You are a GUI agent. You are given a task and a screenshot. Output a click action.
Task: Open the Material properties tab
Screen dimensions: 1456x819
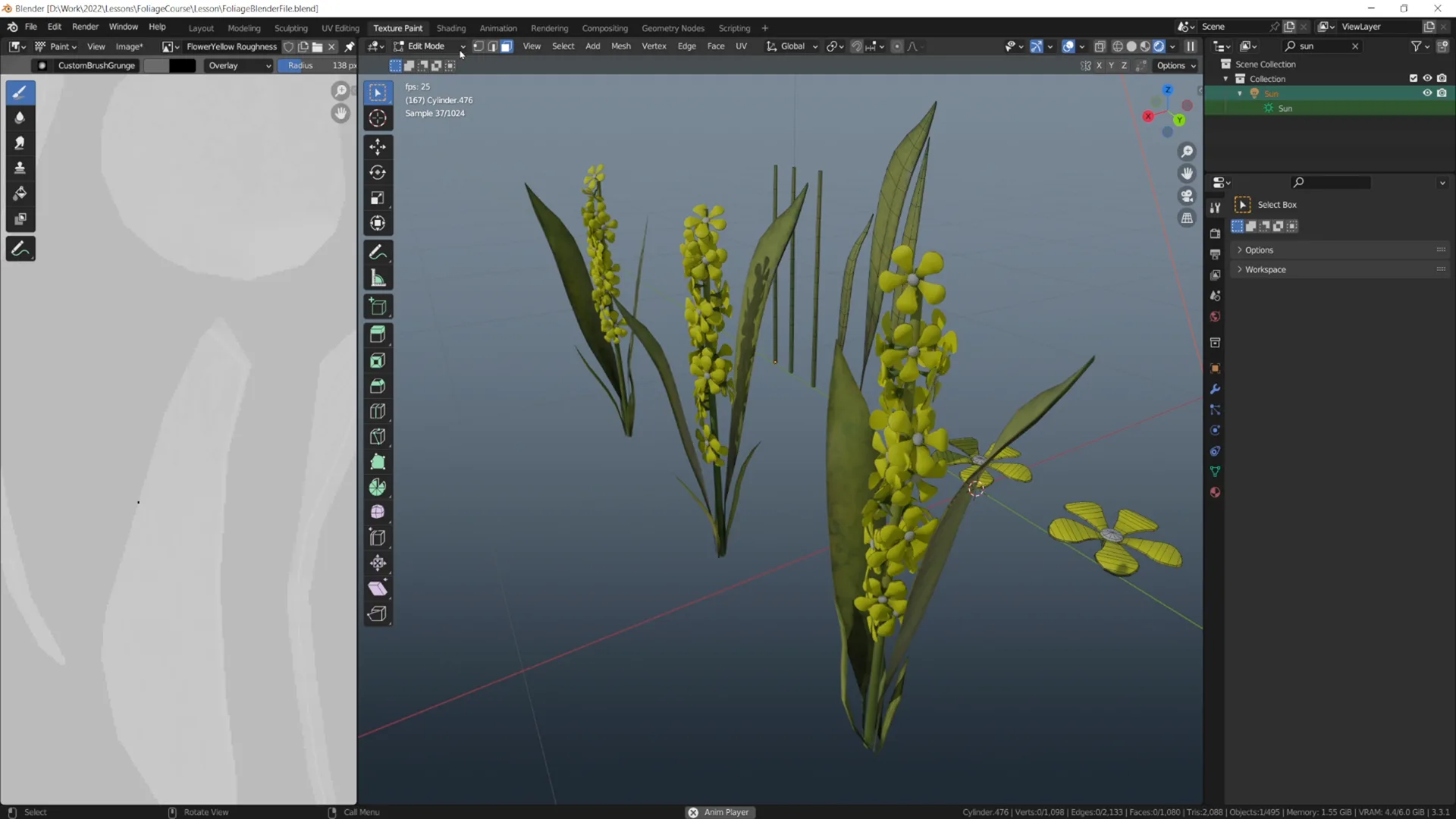(1215, 492)
